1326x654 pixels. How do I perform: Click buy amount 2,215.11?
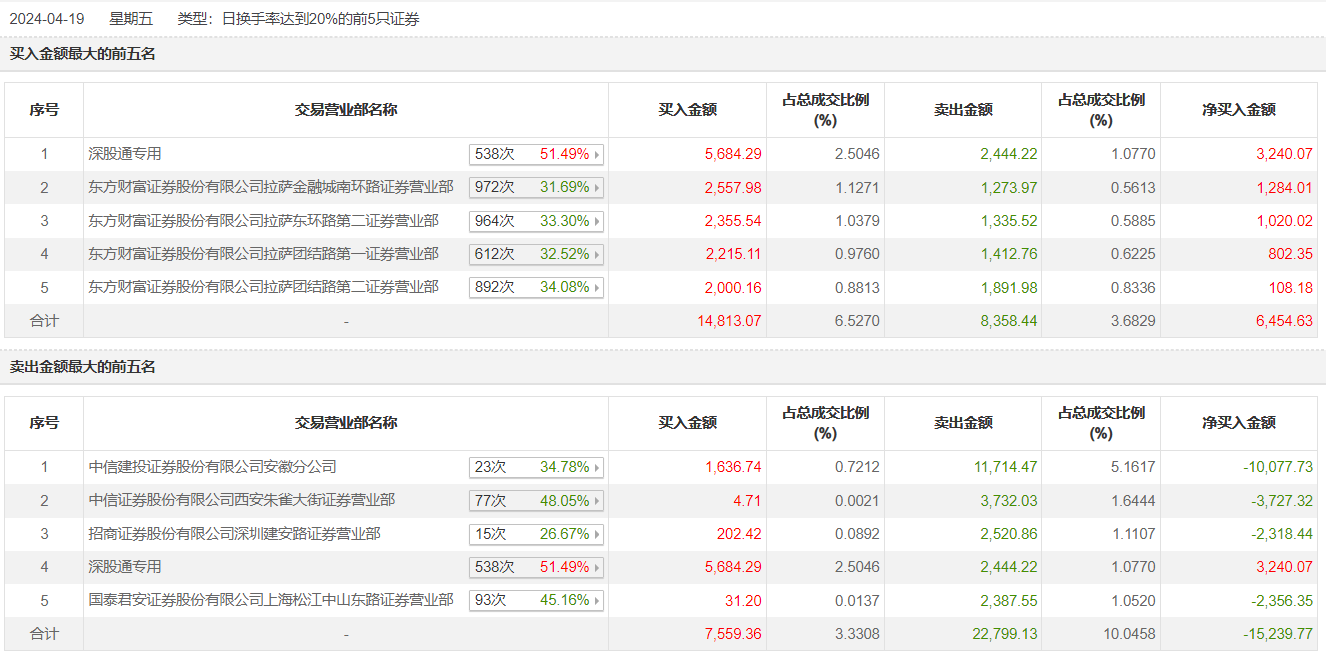click(x=733, y=254)
